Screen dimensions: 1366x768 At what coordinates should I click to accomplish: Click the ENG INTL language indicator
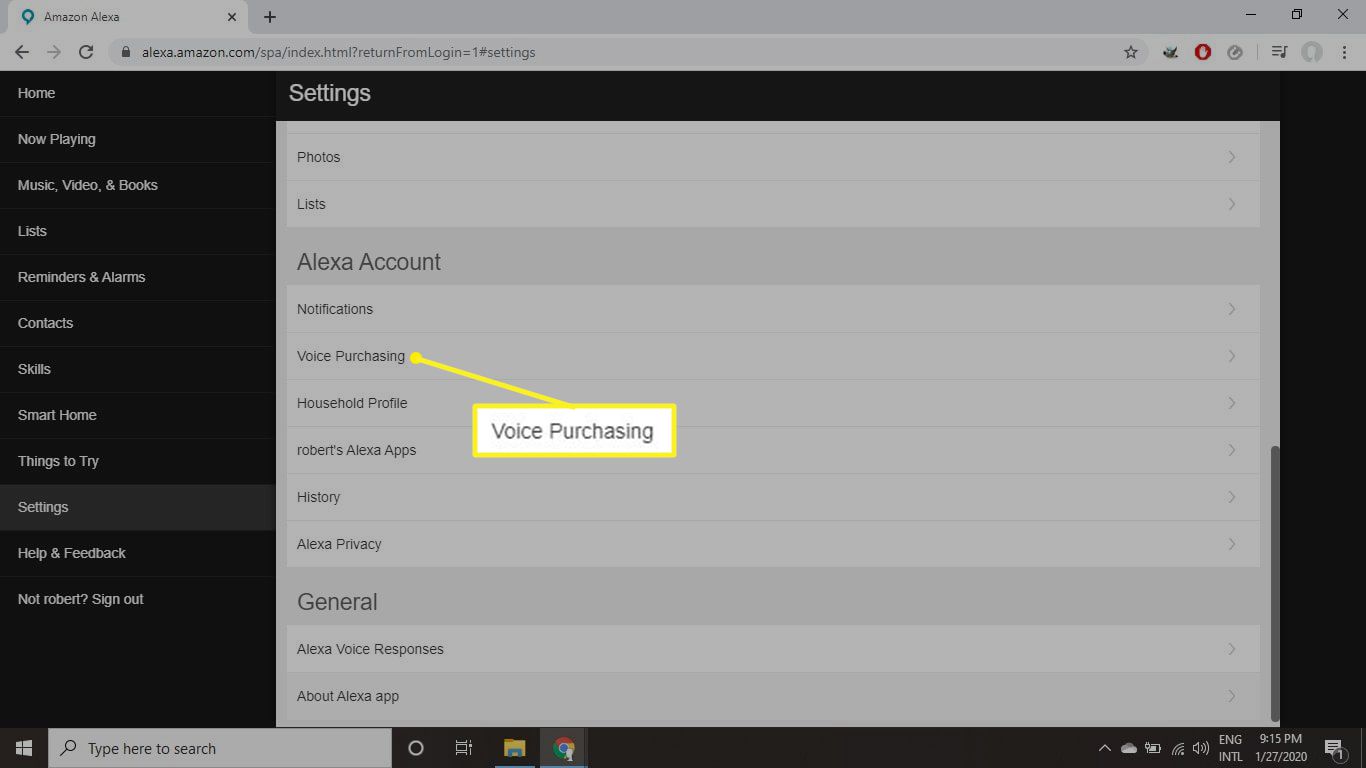[x=1230, y=748]
